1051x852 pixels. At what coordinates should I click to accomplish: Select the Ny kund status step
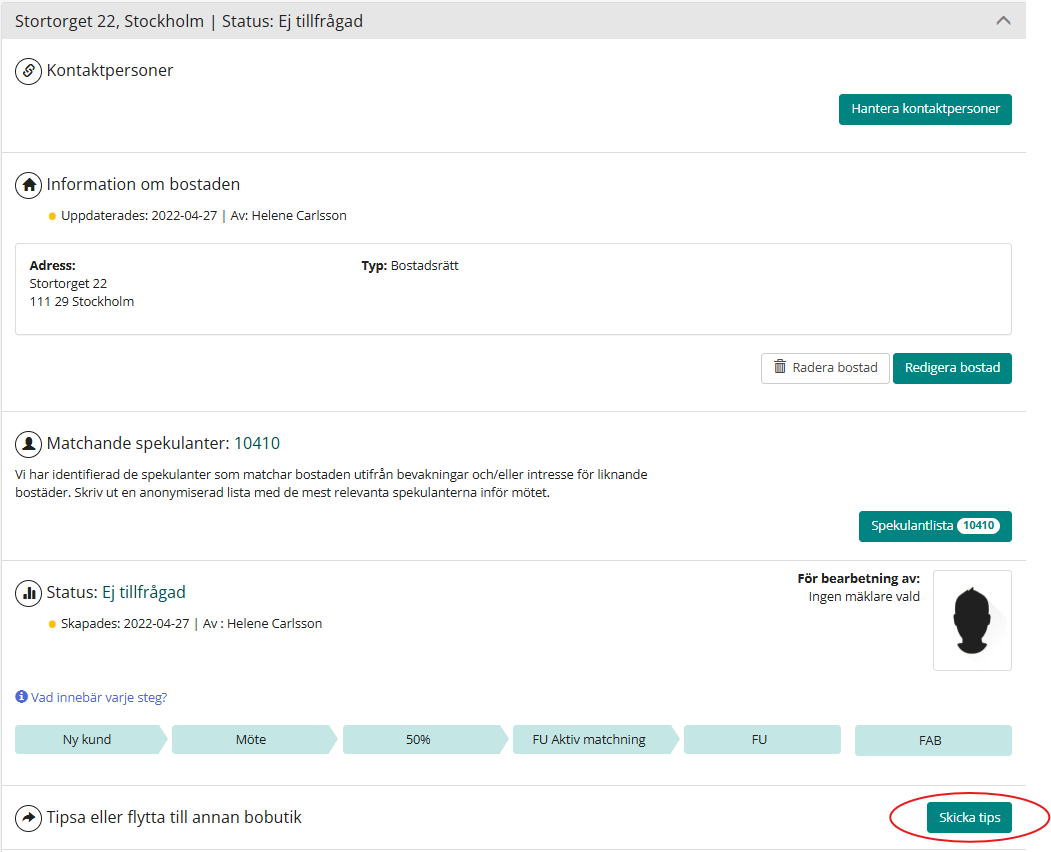point(87,740)
